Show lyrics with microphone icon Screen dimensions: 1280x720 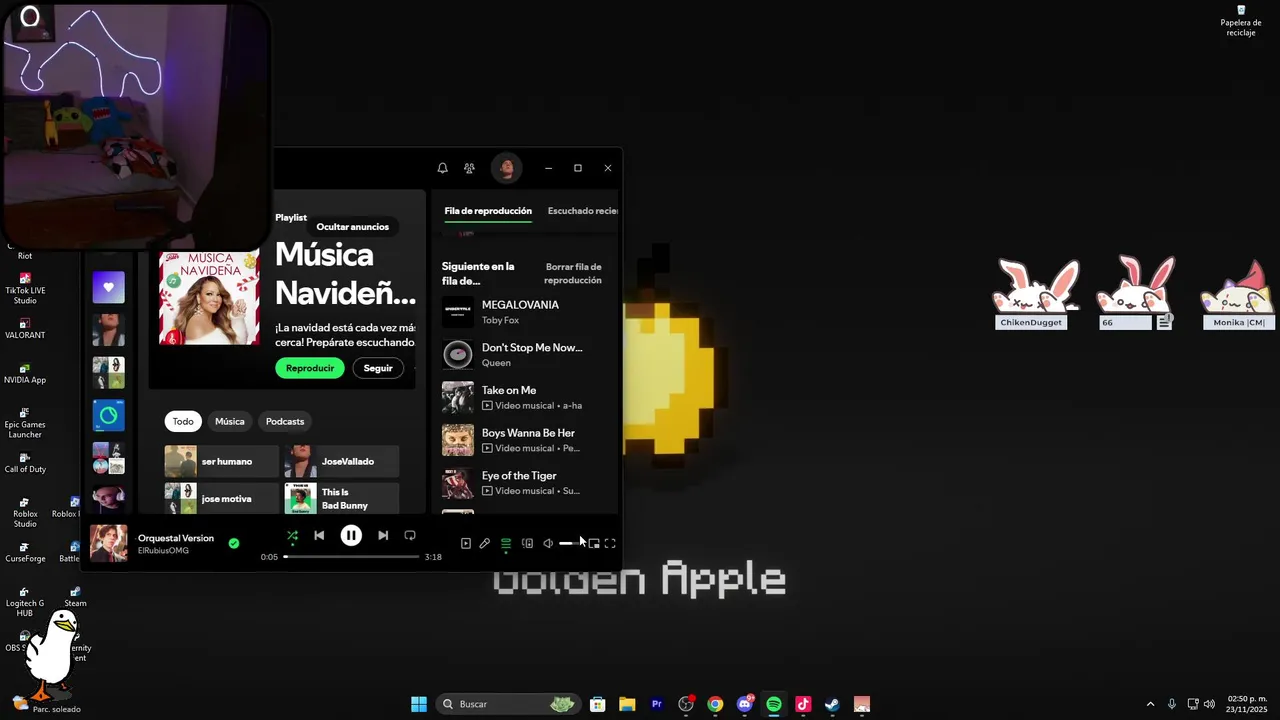coord(485,544)
